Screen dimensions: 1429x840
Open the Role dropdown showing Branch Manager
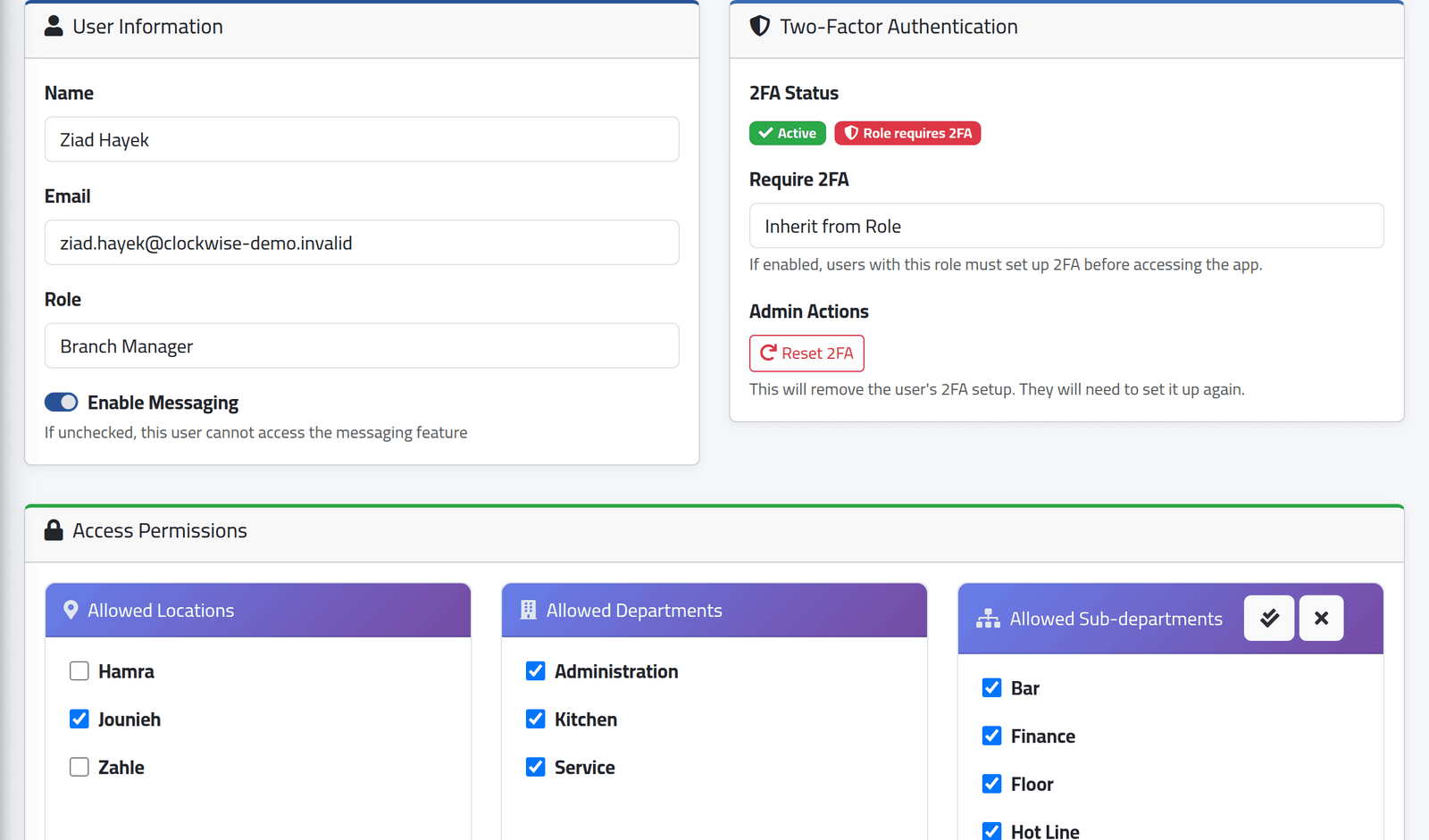tap(362, 345)
